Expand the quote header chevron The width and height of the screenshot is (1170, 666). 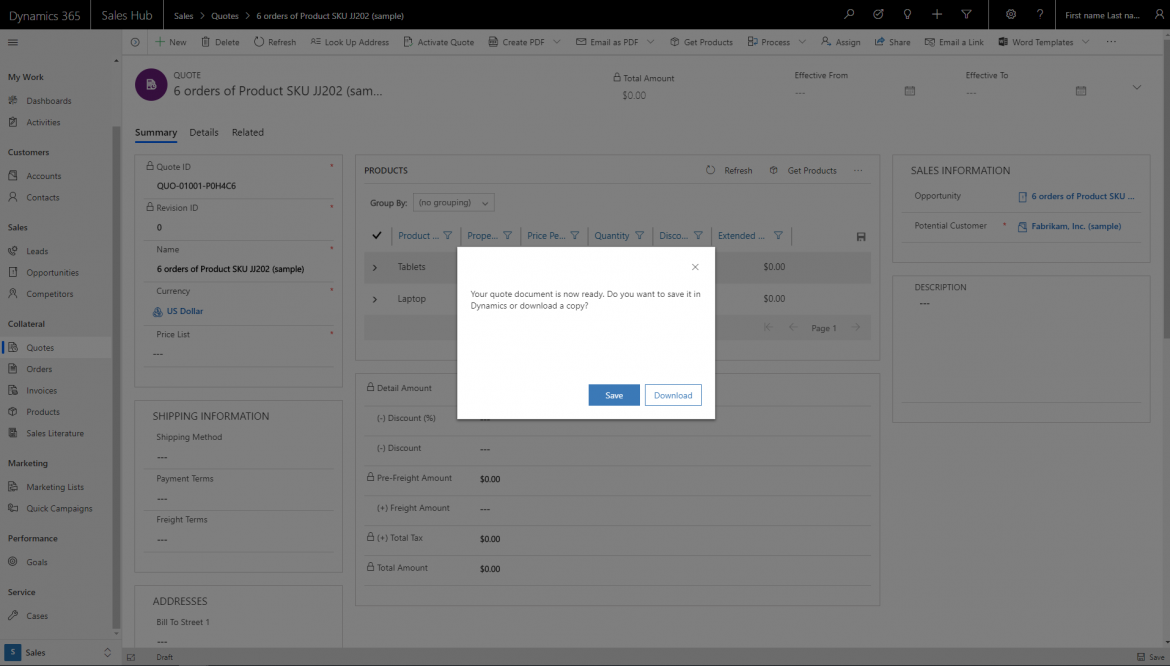(x=1136, y=87)
